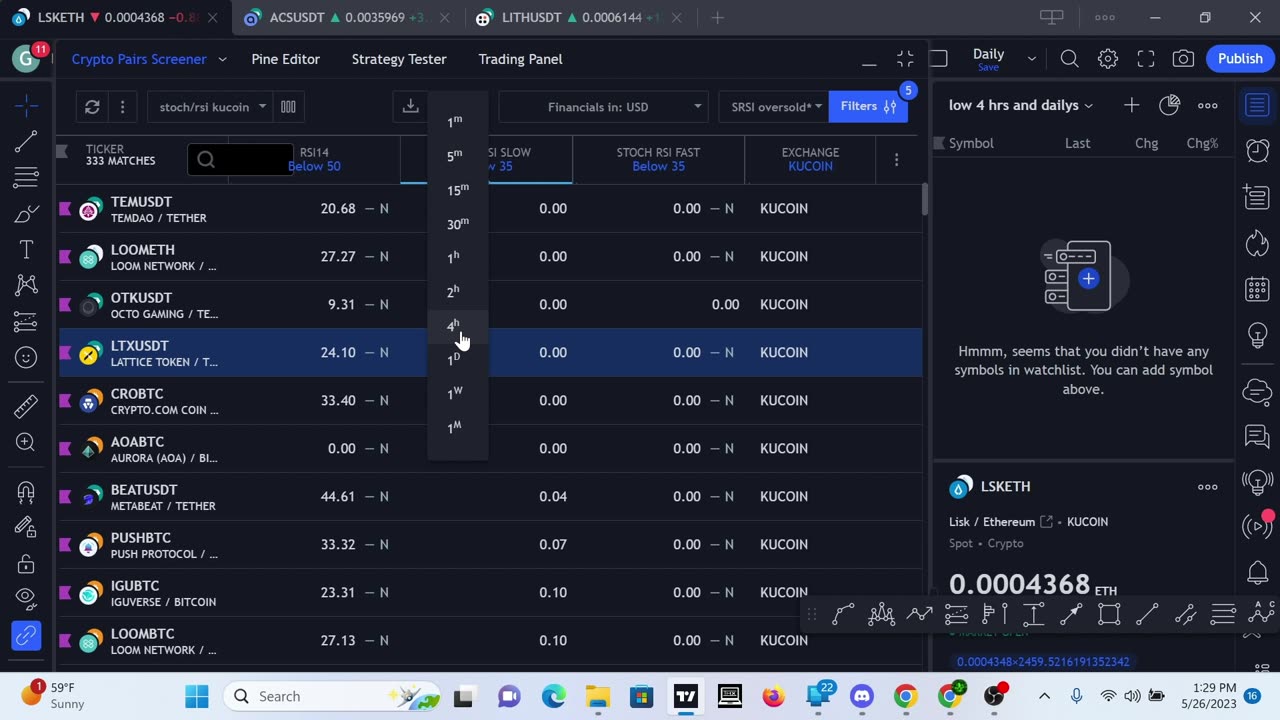Select the text annotation tool
The image size is (1280, 720).
coord(26,250)
